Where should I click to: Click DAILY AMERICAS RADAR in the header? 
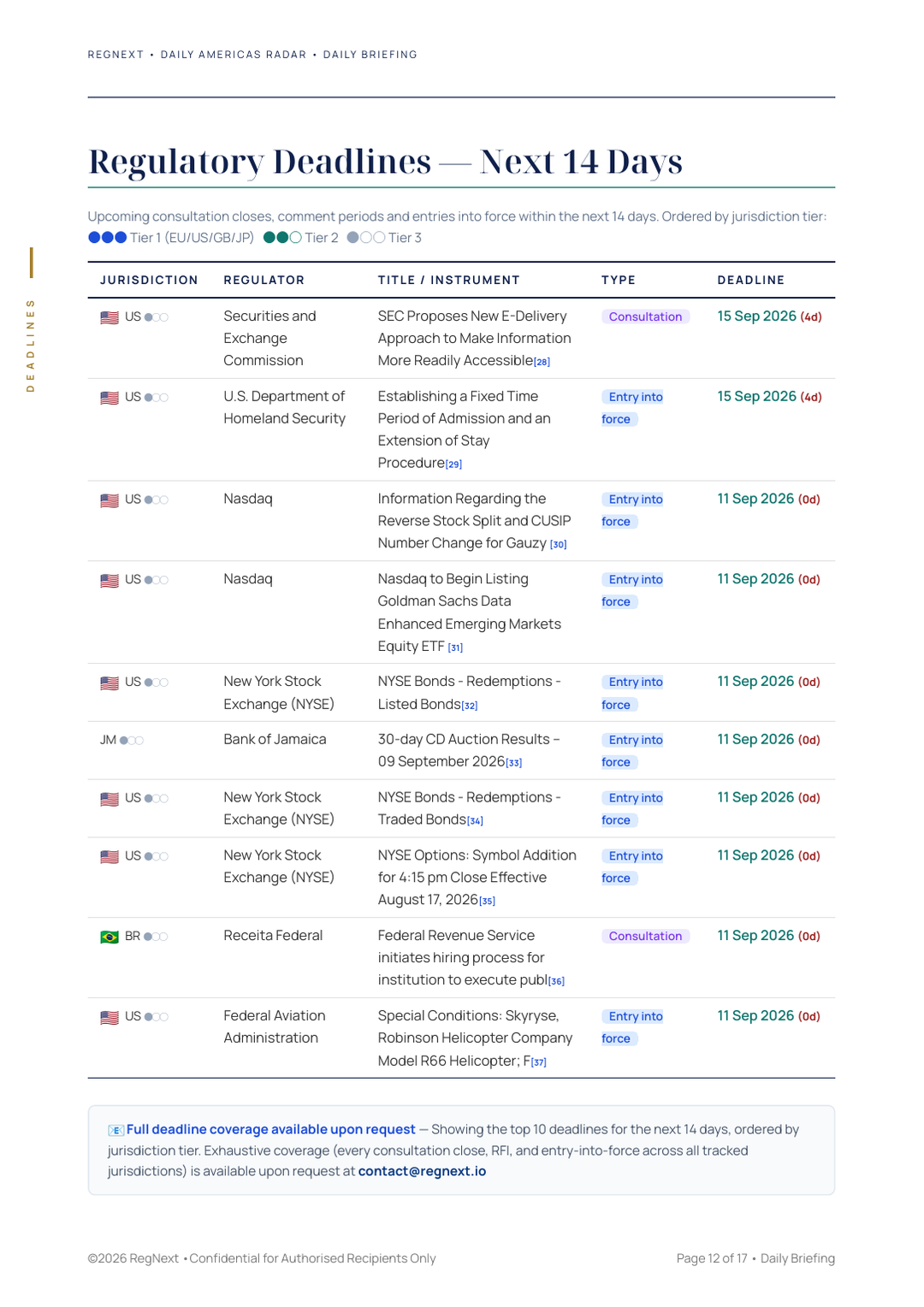[234, 55]
